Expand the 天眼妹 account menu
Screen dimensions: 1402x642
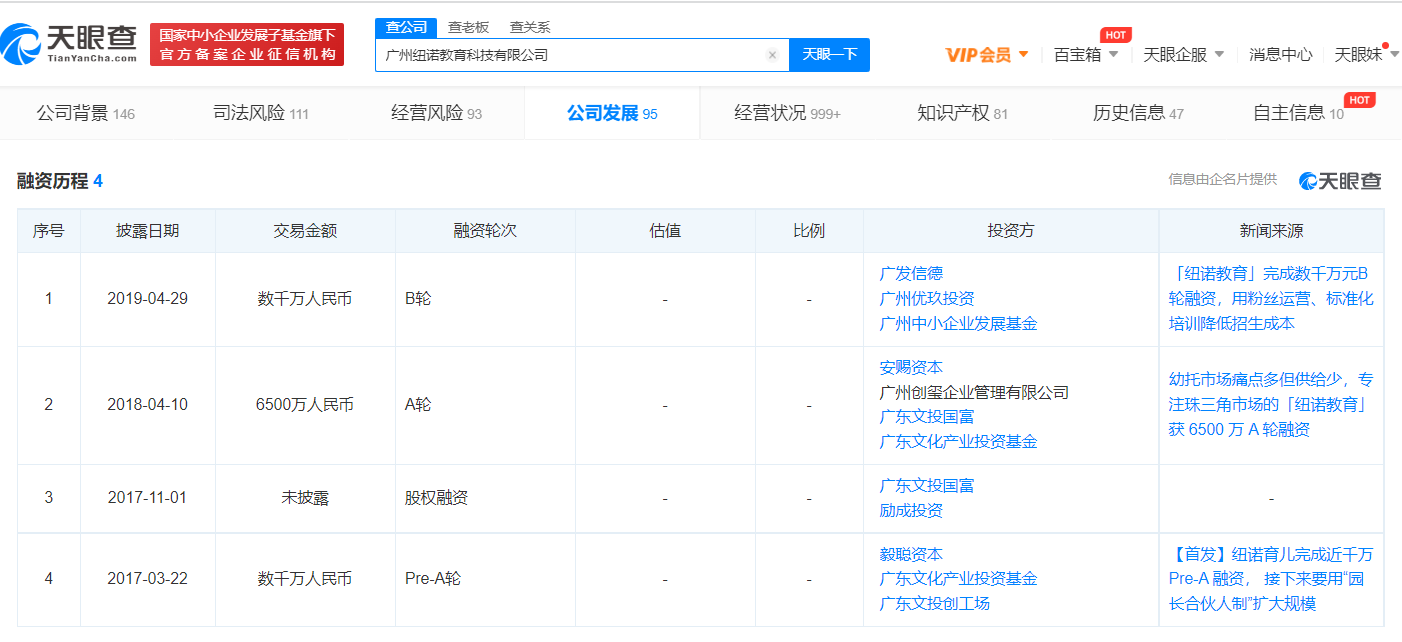[x=1367, y=55]
